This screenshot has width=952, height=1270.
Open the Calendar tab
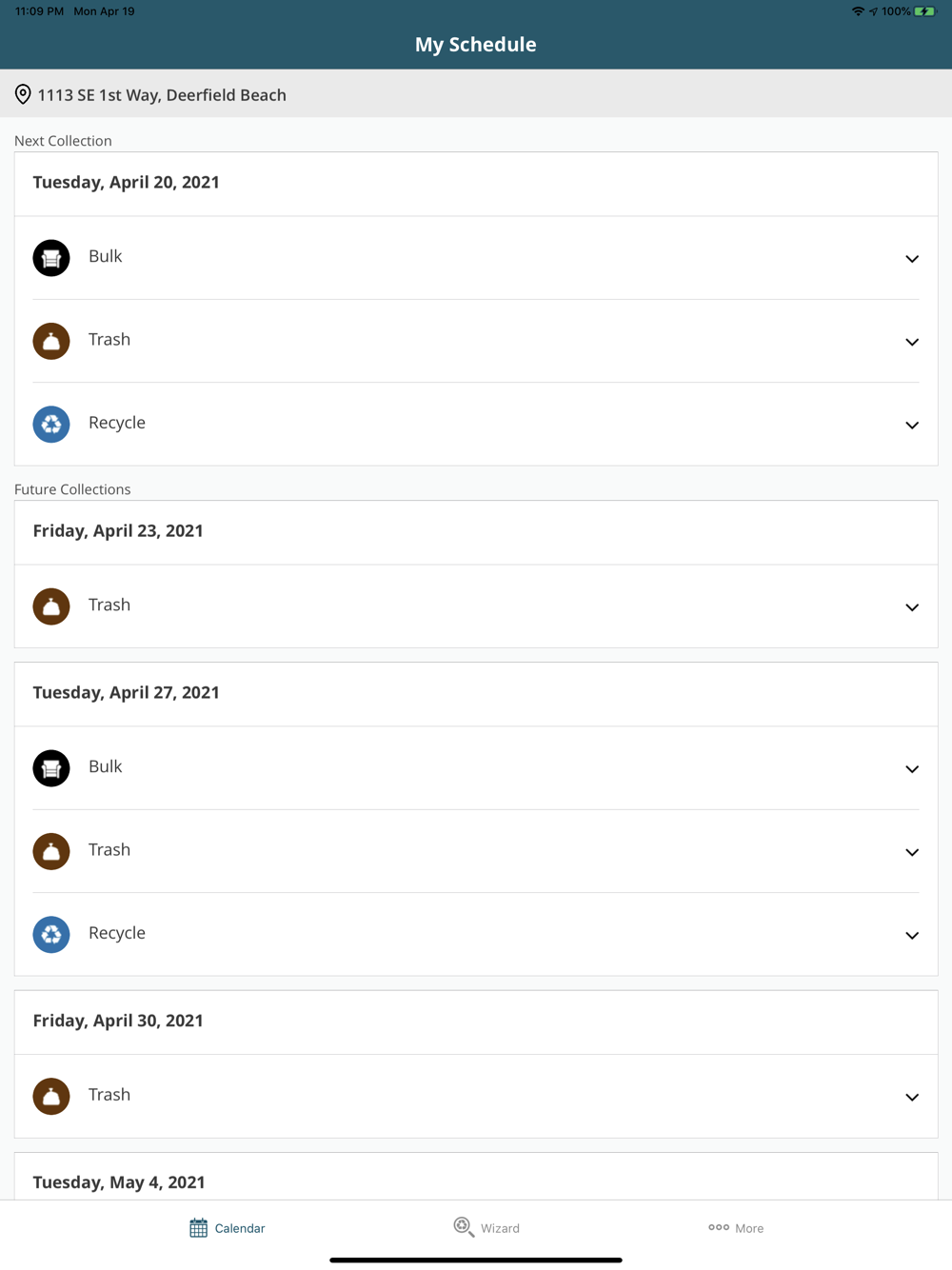(228, 1228)
